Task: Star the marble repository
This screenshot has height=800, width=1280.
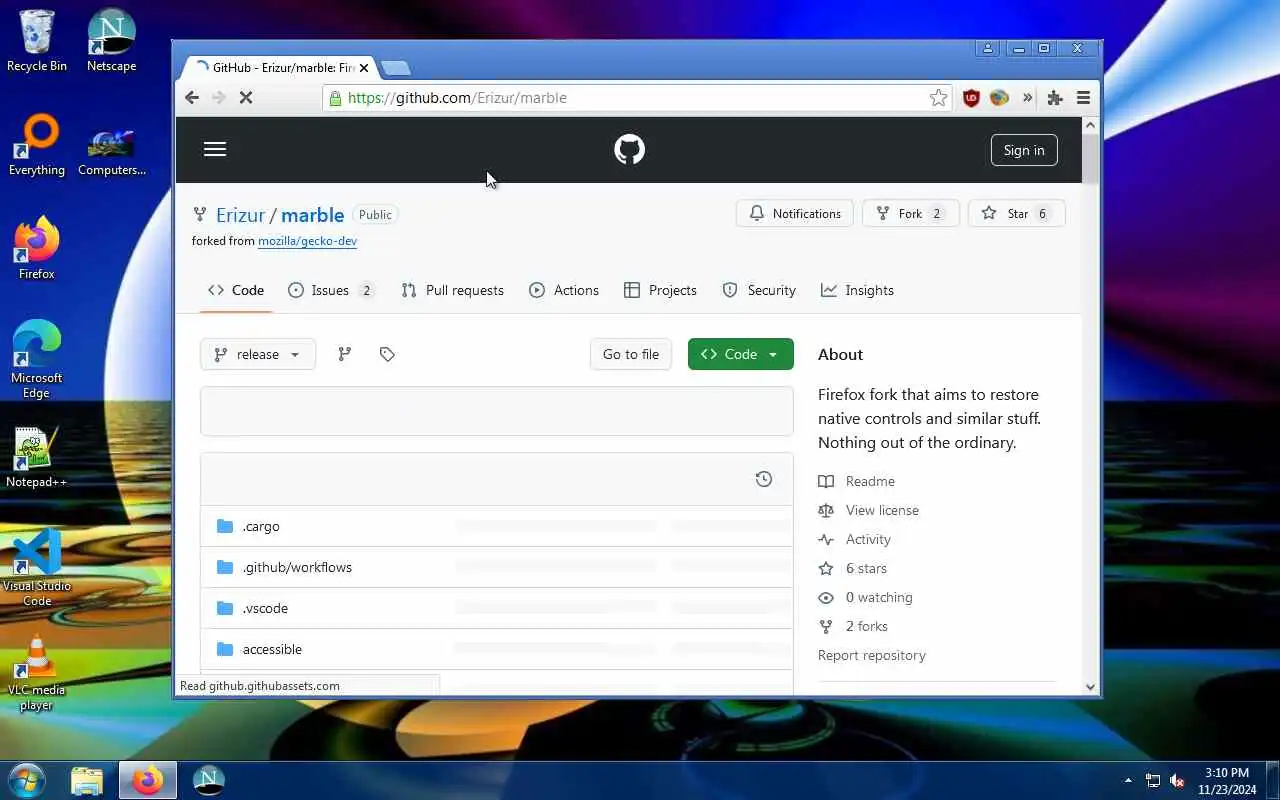Action: (1016, 213)
